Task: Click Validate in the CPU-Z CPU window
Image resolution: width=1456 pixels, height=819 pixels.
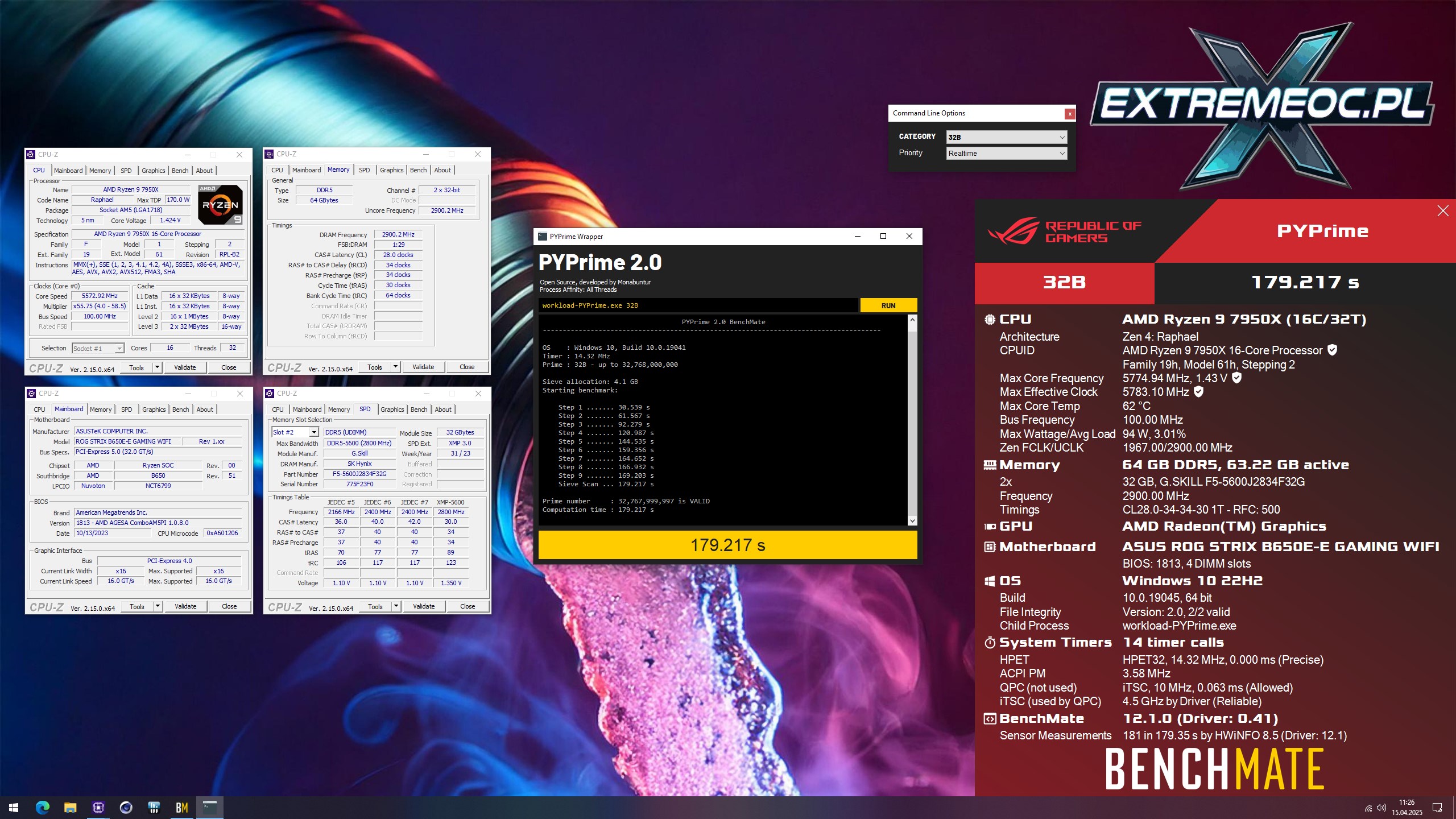Action: tap(185, 367)
